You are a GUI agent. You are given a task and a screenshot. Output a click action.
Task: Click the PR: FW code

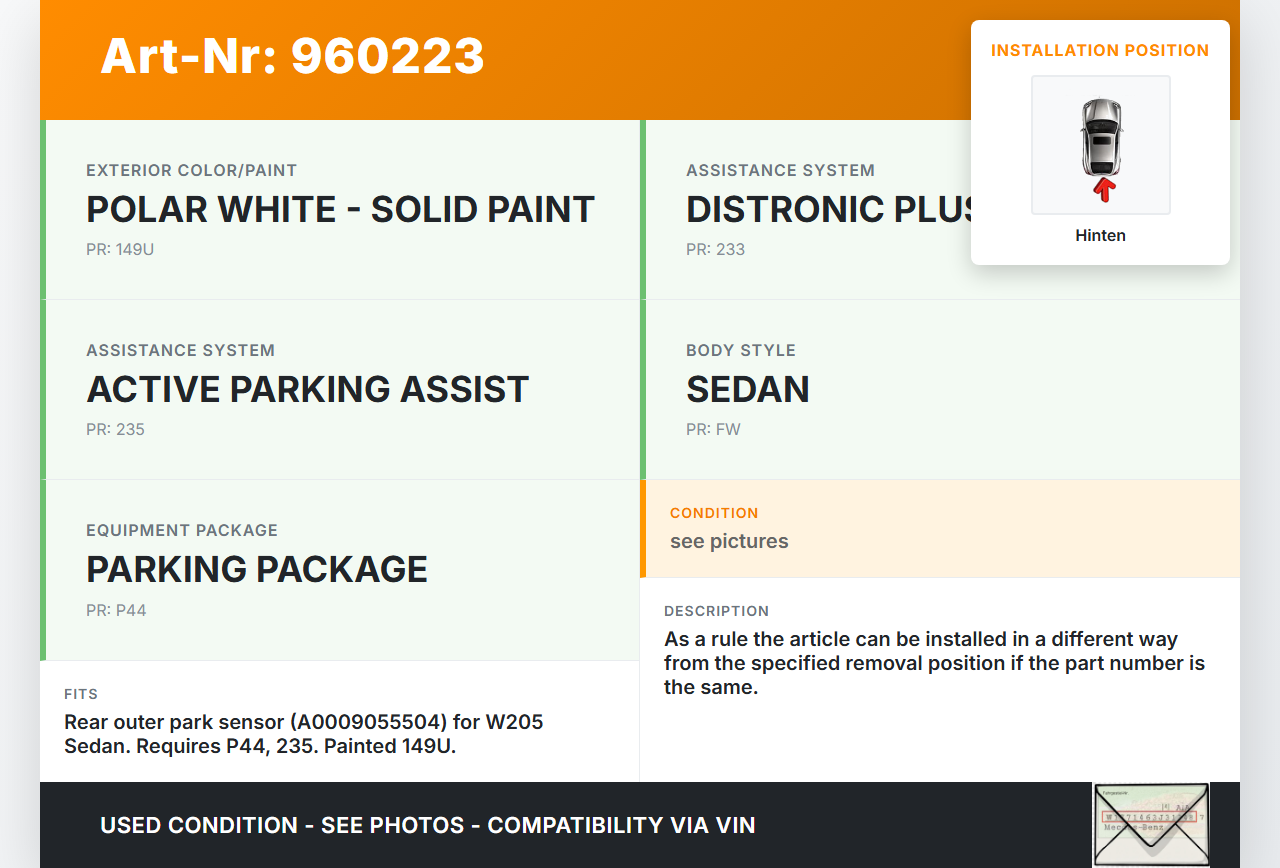[713, 429]
